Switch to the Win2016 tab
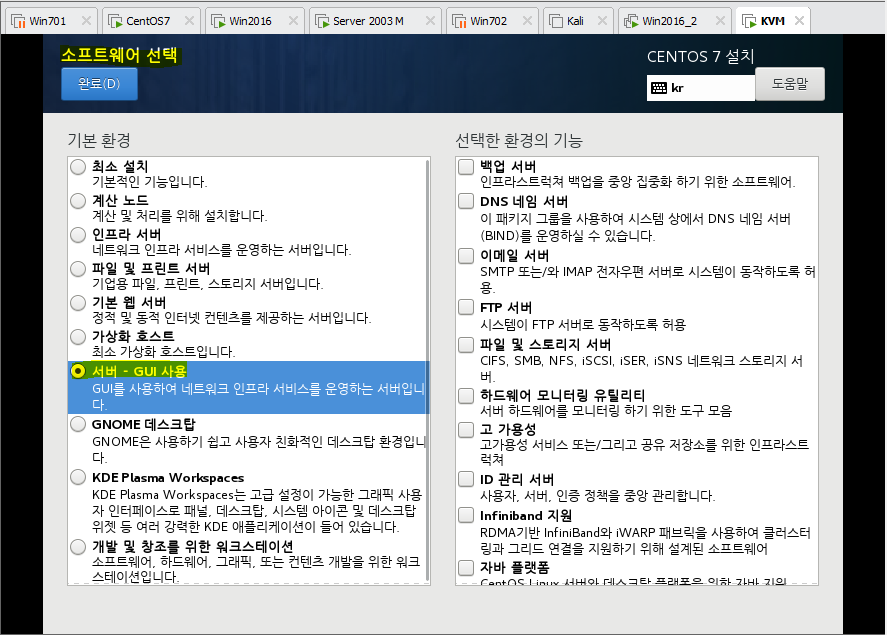Image resolution: width=887 pixels, height=635 pixels. click(x=255, y=21)
